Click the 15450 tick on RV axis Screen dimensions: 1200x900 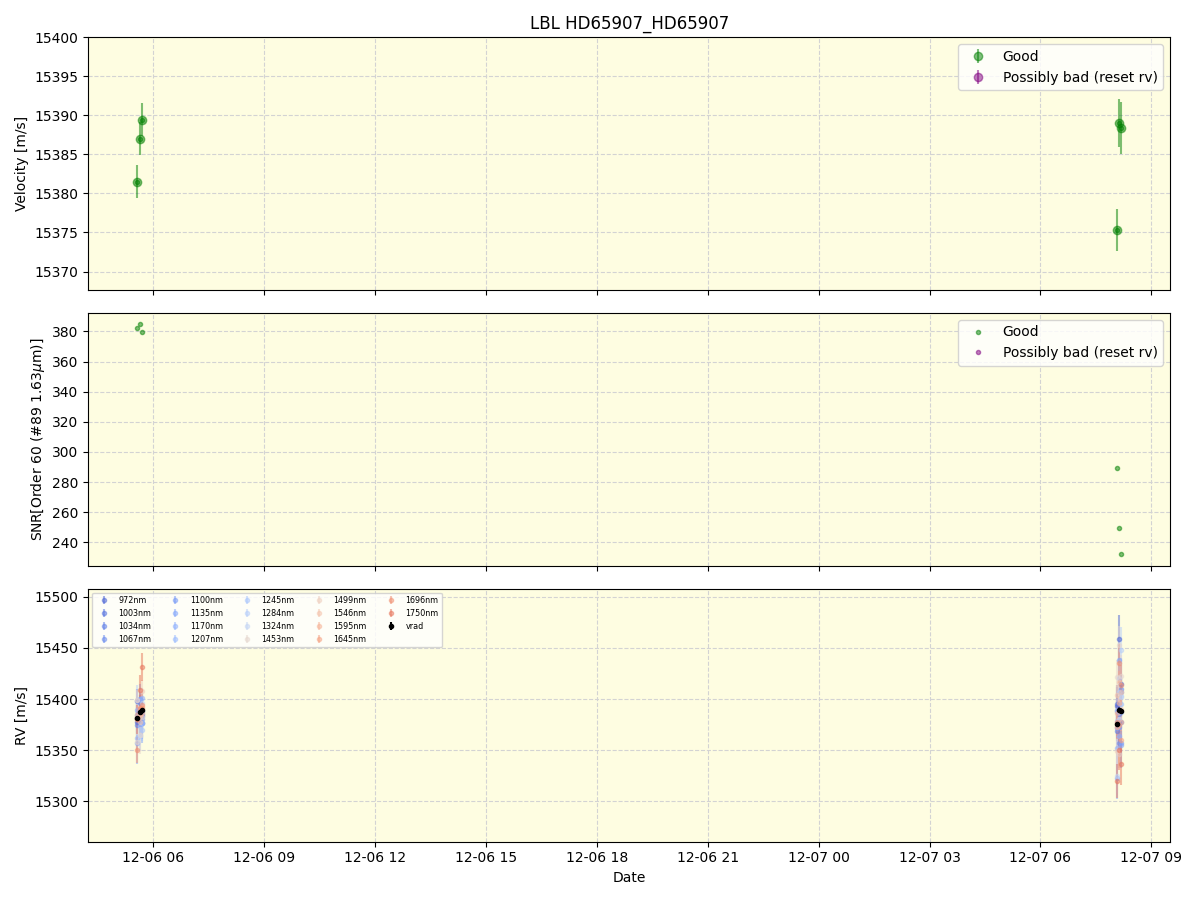[x=57, y=648]
